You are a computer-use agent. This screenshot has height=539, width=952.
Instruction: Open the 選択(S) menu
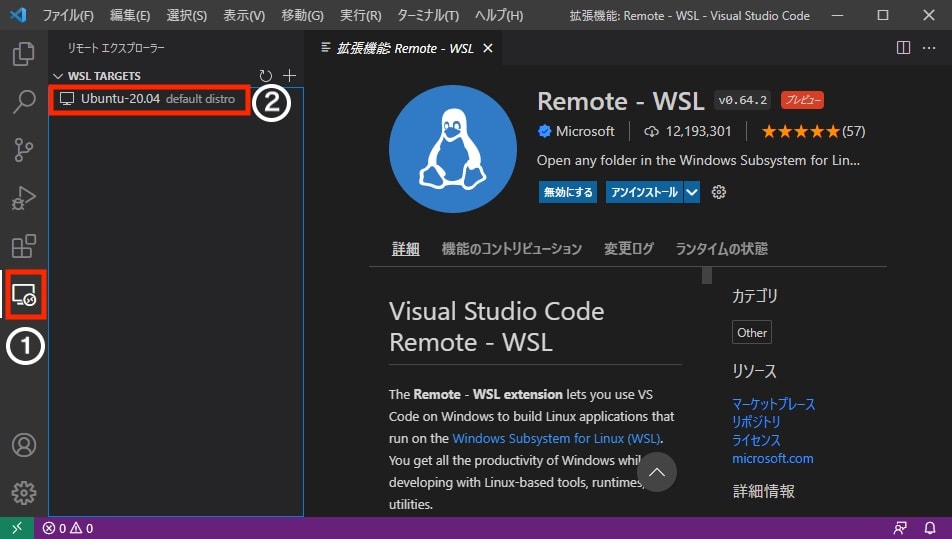pos(187,15)
